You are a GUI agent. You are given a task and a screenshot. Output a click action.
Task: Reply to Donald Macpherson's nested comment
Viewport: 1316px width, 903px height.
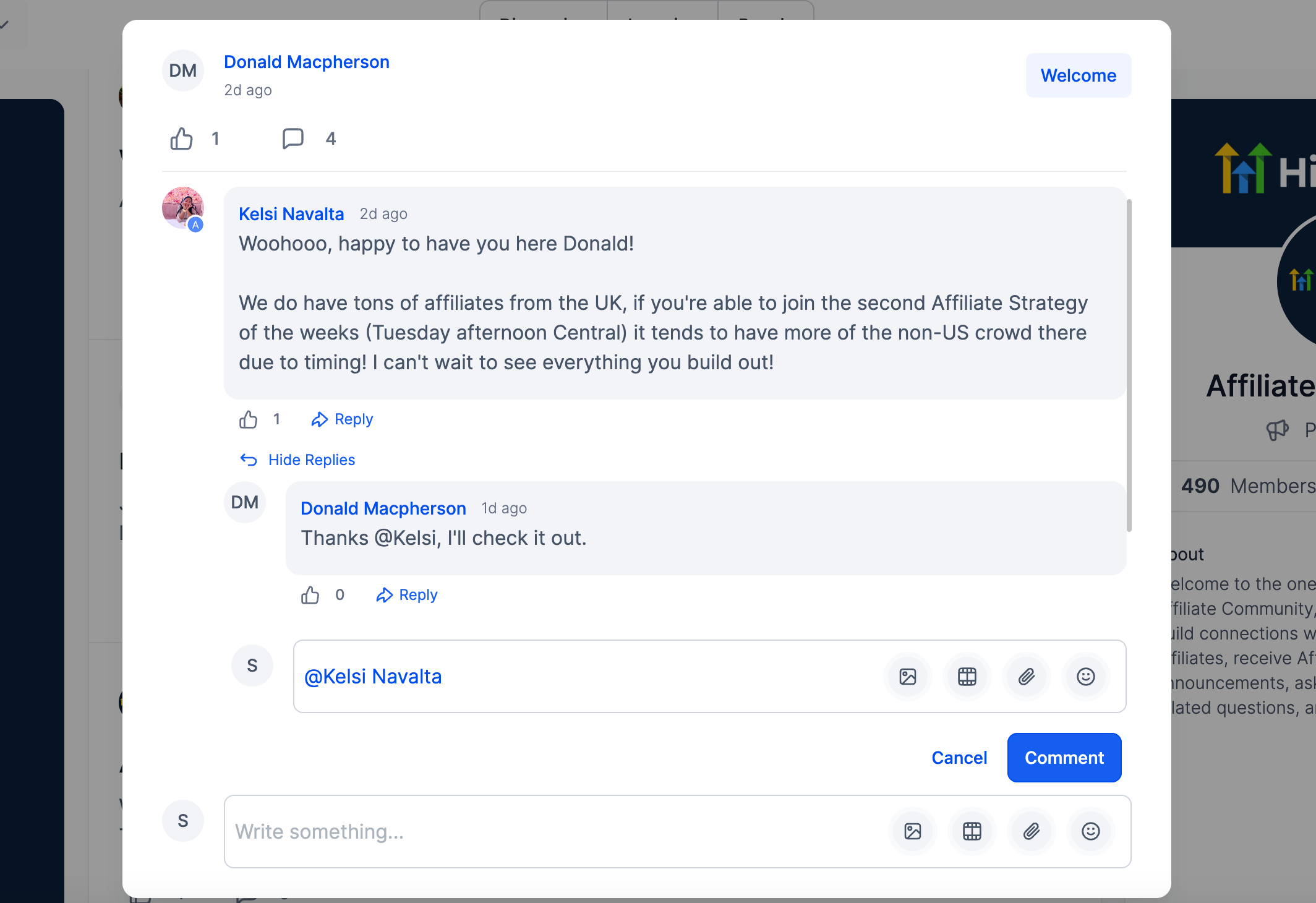pos(406,595)
